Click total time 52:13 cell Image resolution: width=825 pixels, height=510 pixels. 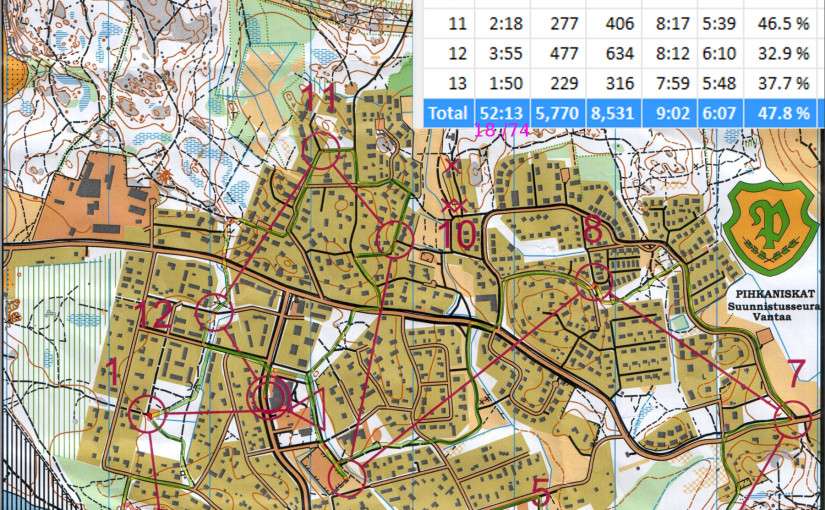(x=502, y=113)
